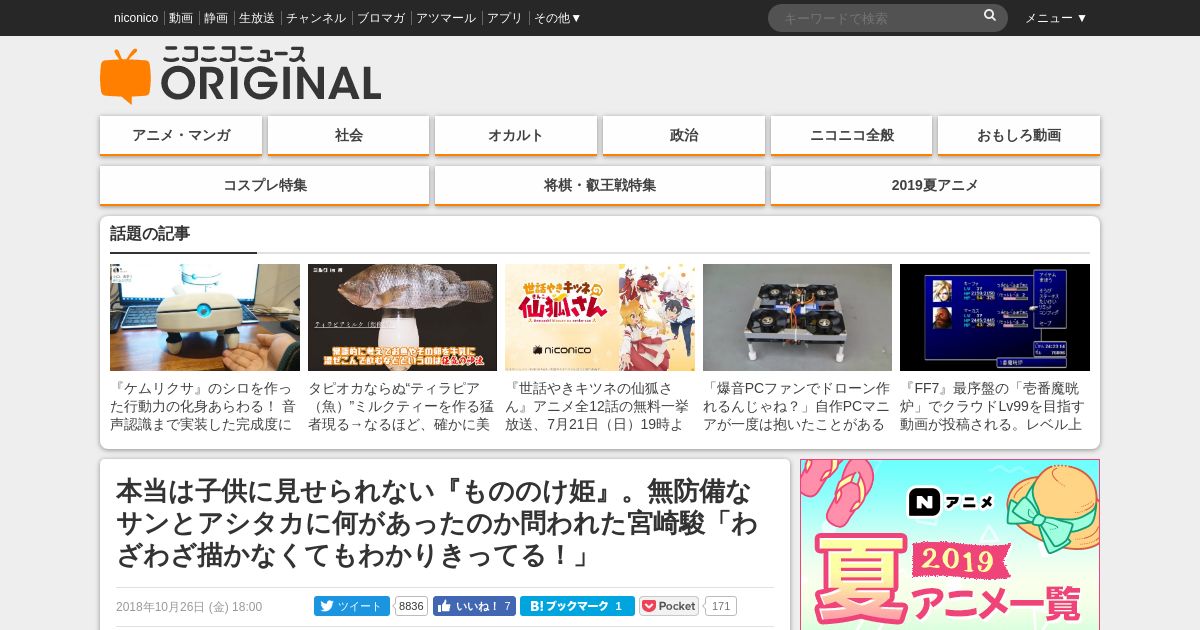Image resolution: width=1200 pixels, height=630 pixels.
Task: Select the アニメ・マンガ category tab
Action: point(181,135)
